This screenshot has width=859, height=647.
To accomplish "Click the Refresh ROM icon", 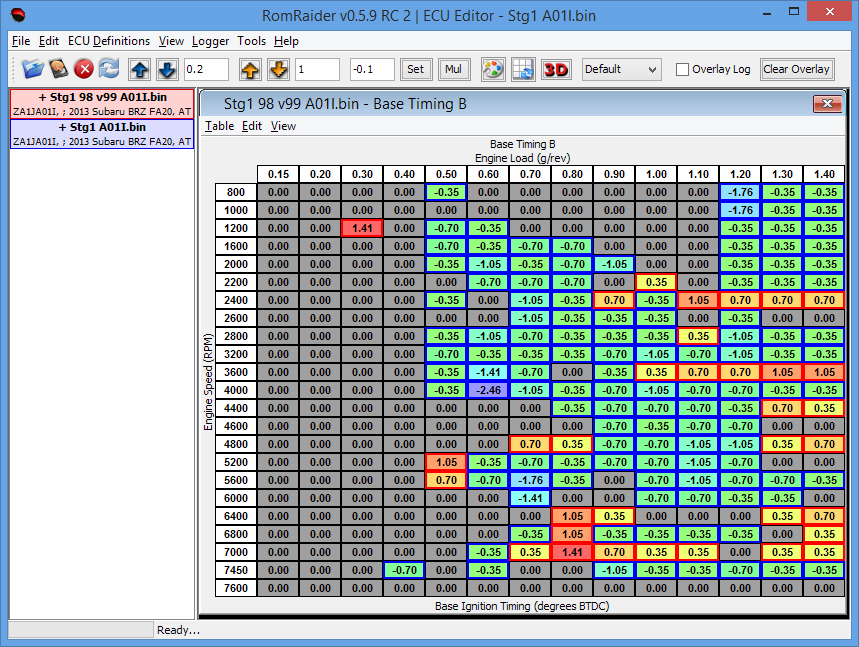I will pyautogui.click(x=109, y=69).
